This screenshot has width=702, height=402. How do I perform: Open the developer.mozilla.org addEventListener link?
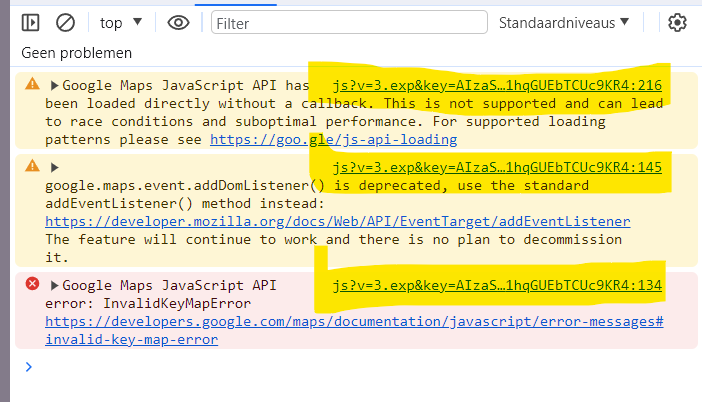(338, 222)
